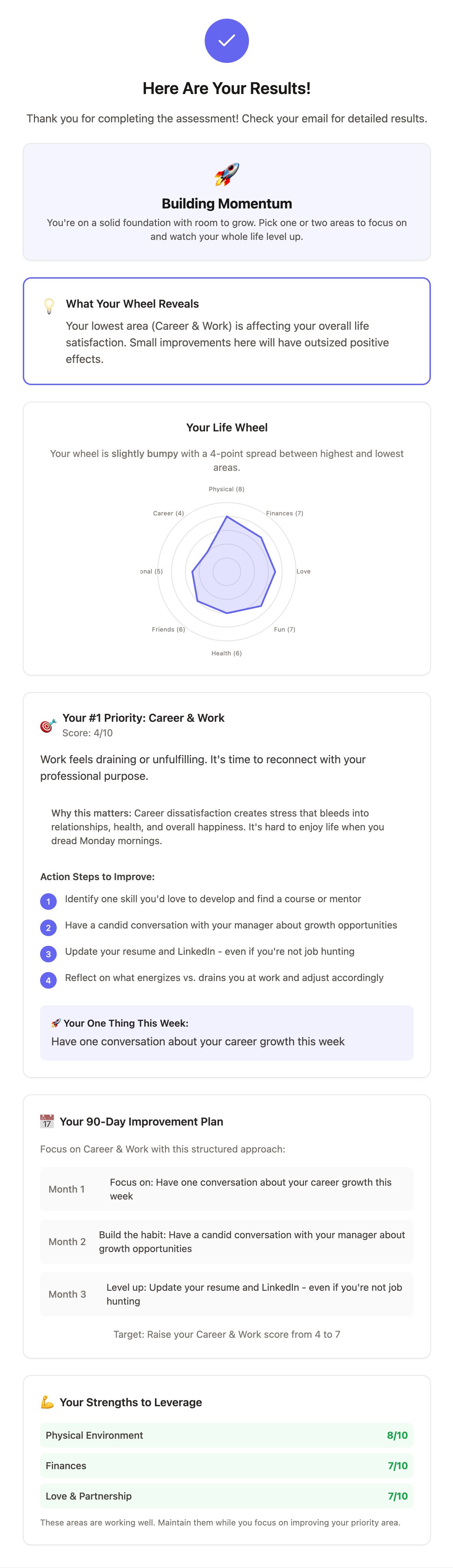Click the purple checkmark circle icon

click(x=226, y=41)
